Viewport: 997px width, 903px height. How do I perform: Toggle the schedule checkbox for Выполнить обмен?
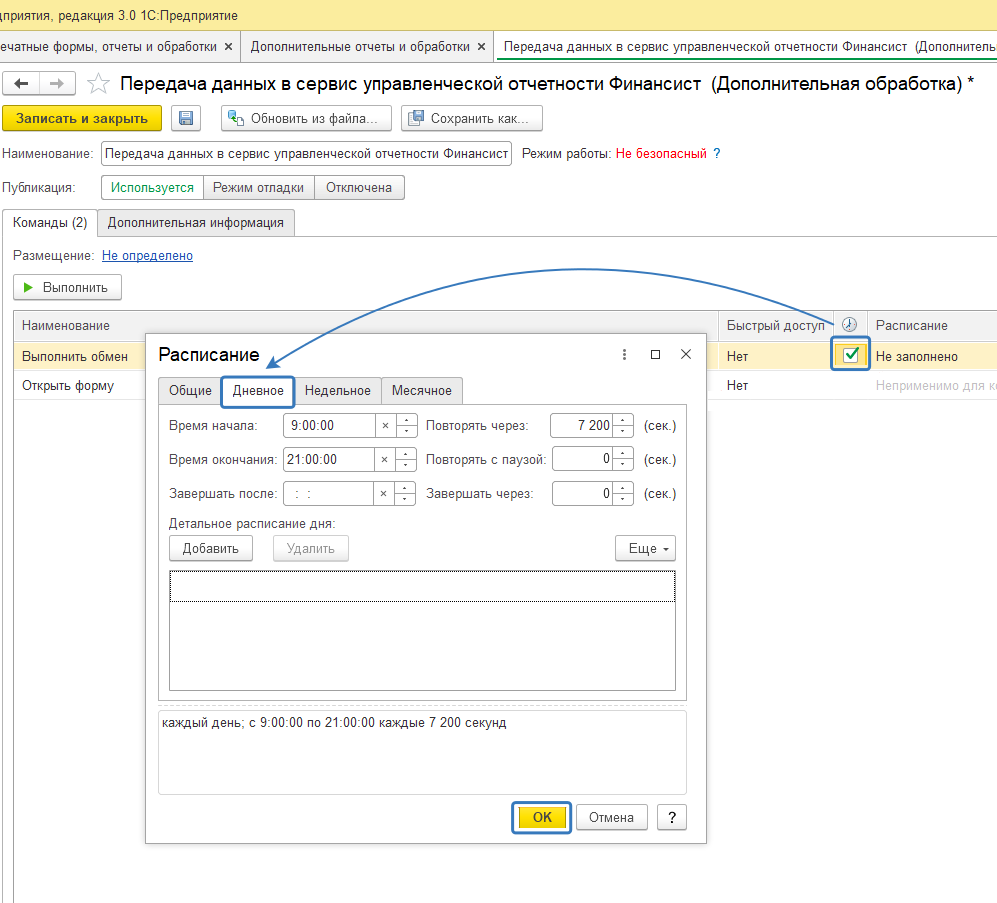click(x=851, y=355)
